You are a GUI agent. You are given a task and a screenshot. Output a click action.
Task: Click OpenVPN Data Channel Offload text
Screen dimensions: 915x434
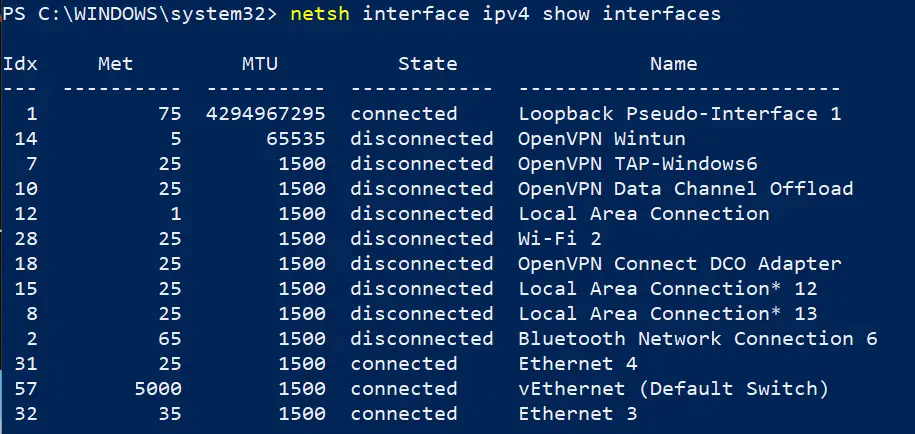click(x=685, y=189)
